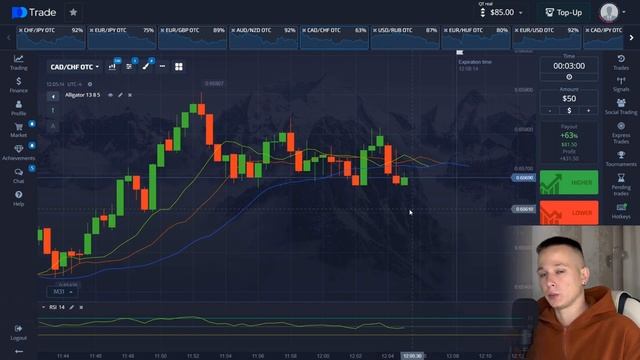Close the EUR/USD OTC tab

point(517,30)
